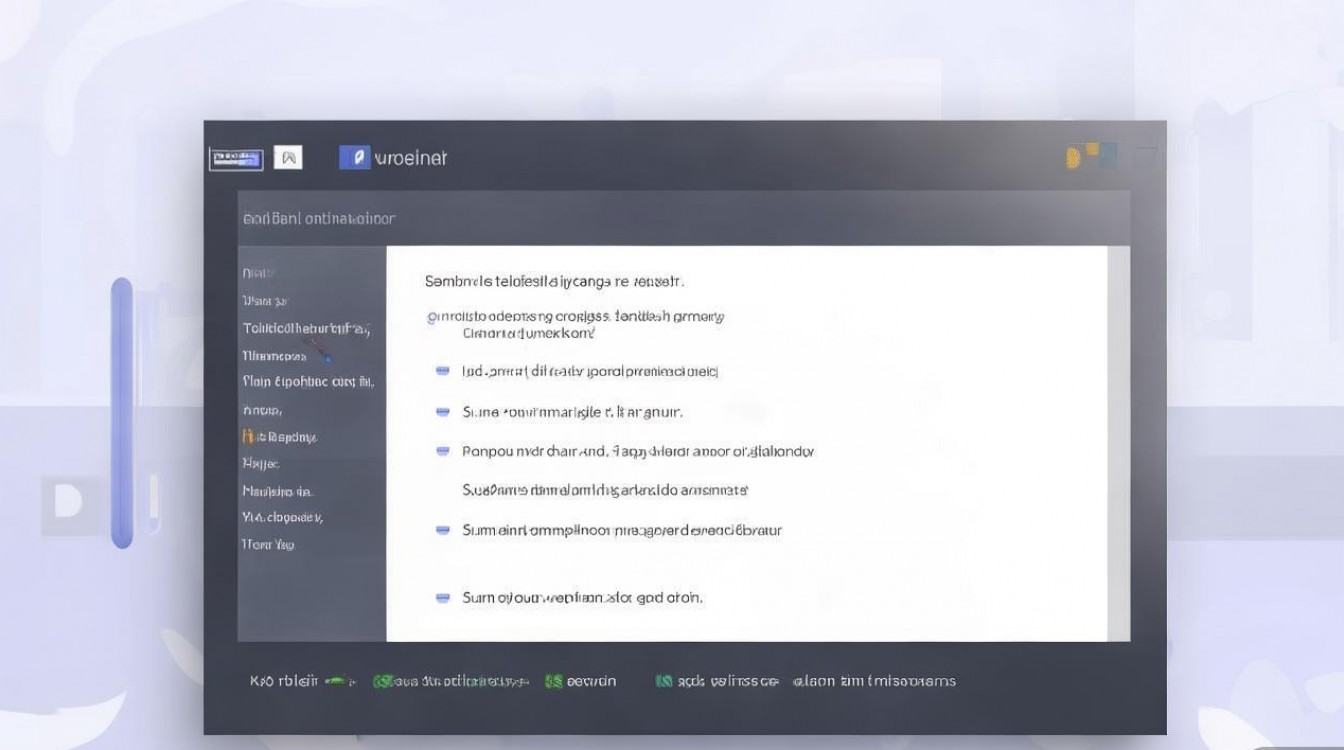Viewport: 1344px width, 750px height.
Task: Choose the "Tlorr Yag" sidebar entry
Action: pos(268,545)
